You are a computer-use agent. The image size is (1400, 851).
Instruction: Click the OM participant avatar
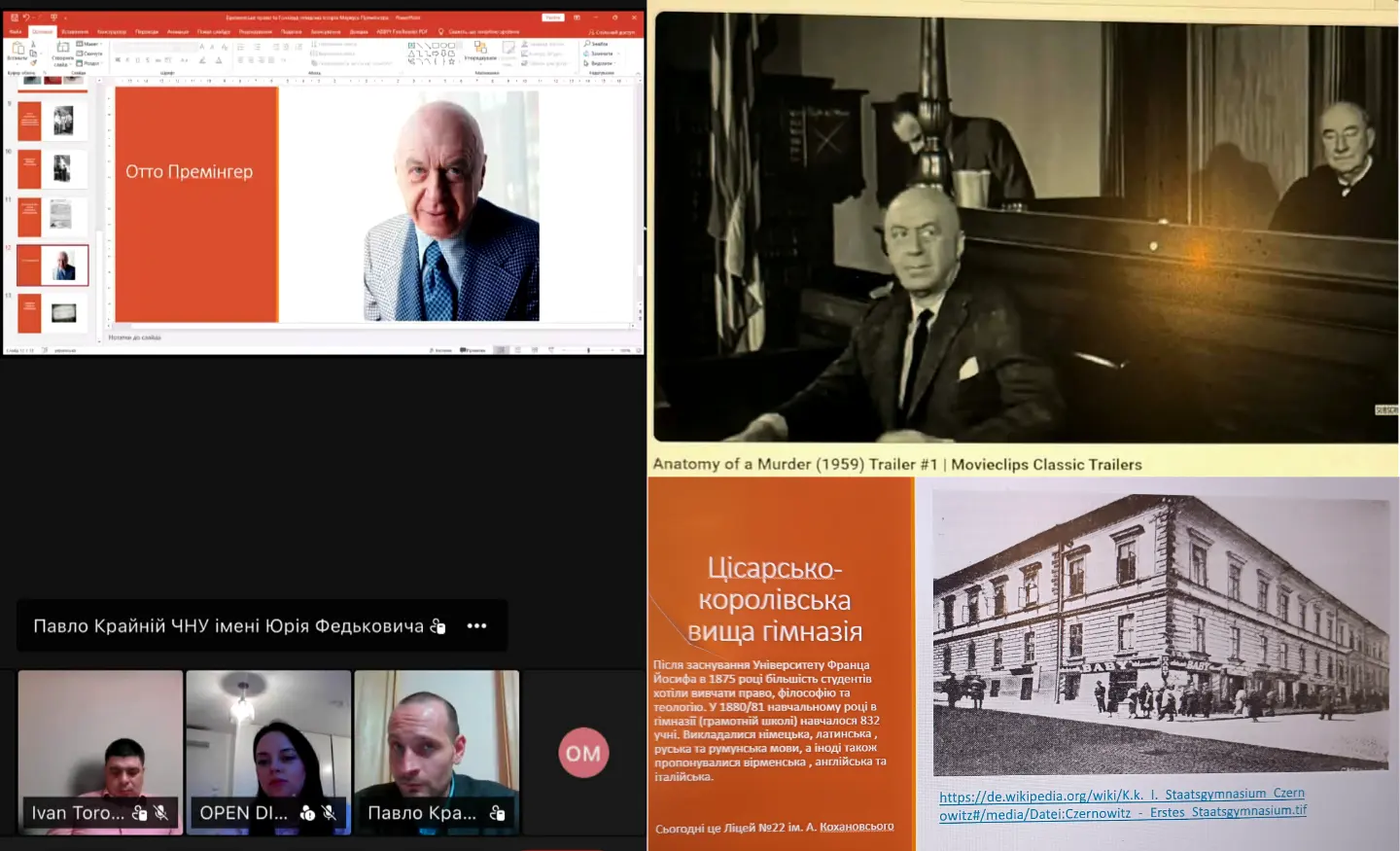(583, 753)
